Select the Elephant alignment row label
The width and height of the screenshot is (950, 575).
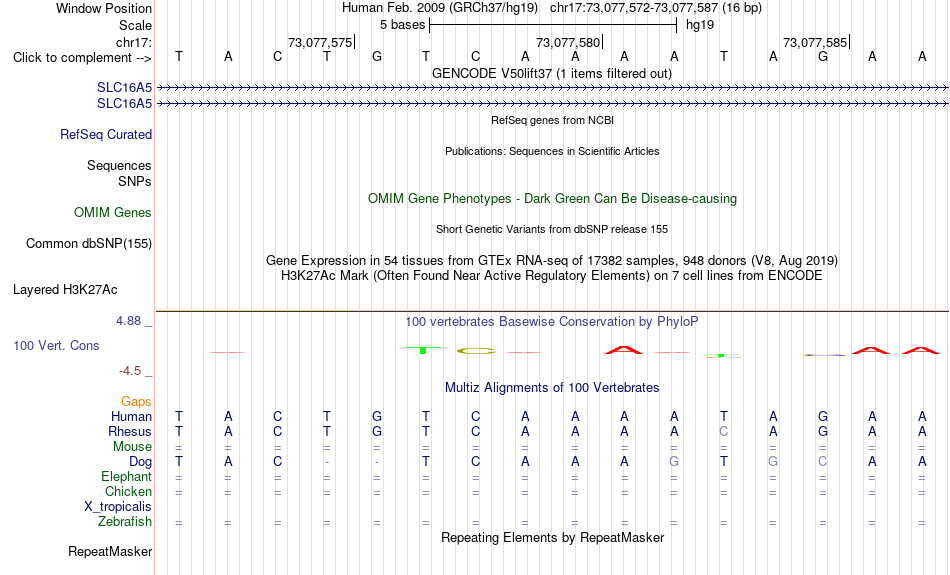click(127, 477)
